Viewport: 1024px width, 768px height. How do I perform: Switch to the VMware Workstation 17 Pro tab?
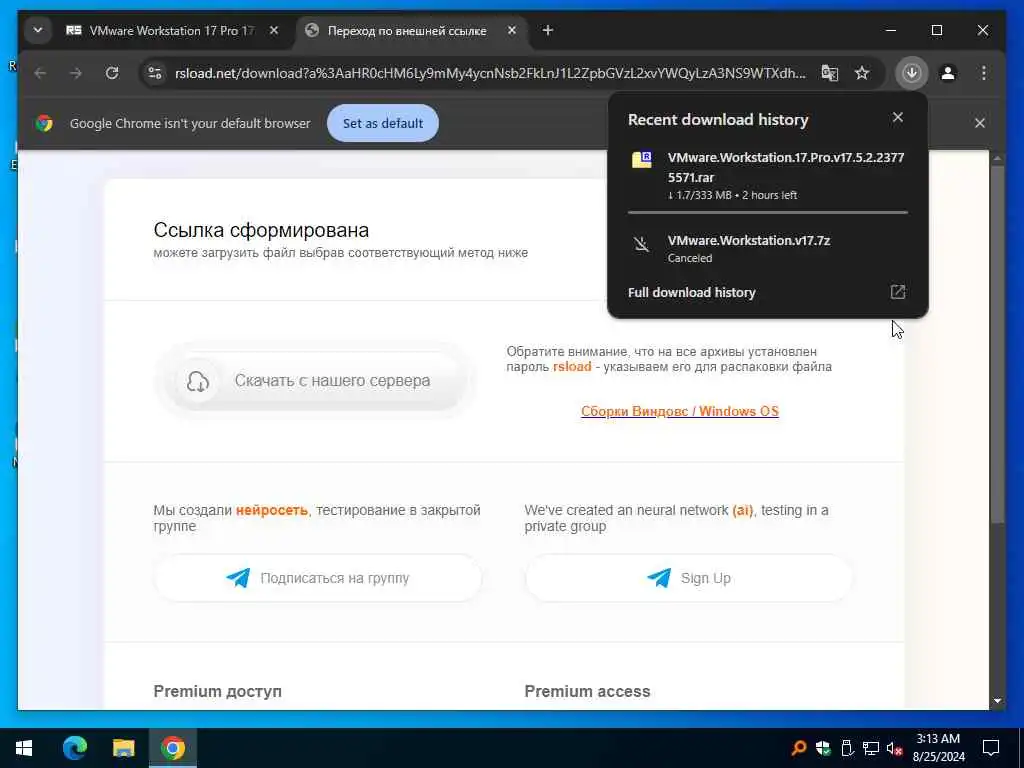[172, 31]
